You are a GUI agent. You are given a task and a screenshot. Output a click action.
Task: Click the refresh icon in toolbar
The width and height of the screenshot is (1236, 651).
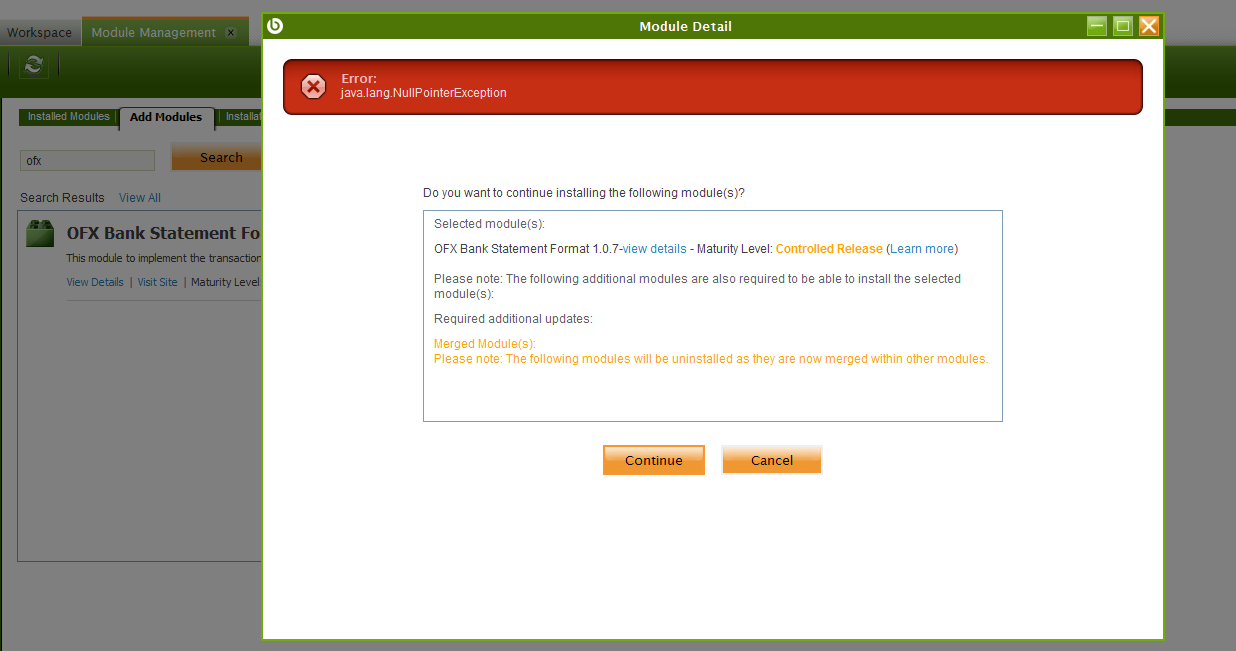[x=34, y=64]
